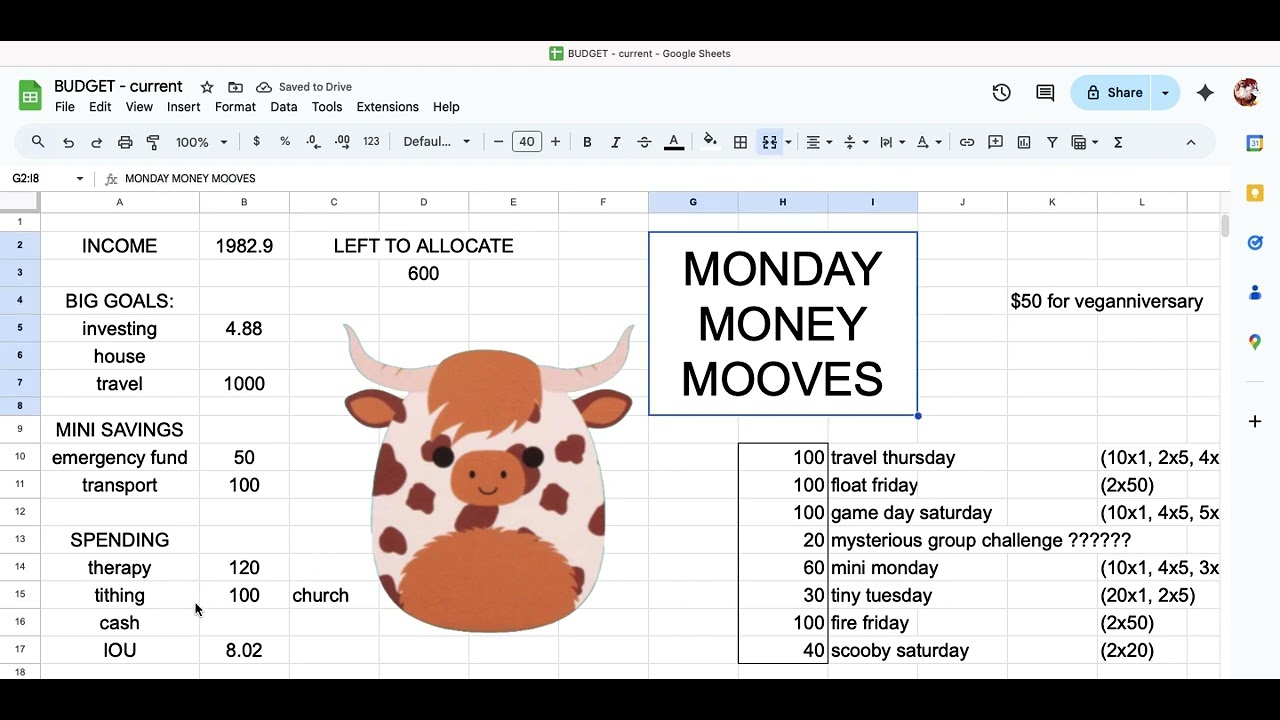Open the Help menu
Image resolution: width=1280 pixels, height=720 pixels.
coord(446,107)
